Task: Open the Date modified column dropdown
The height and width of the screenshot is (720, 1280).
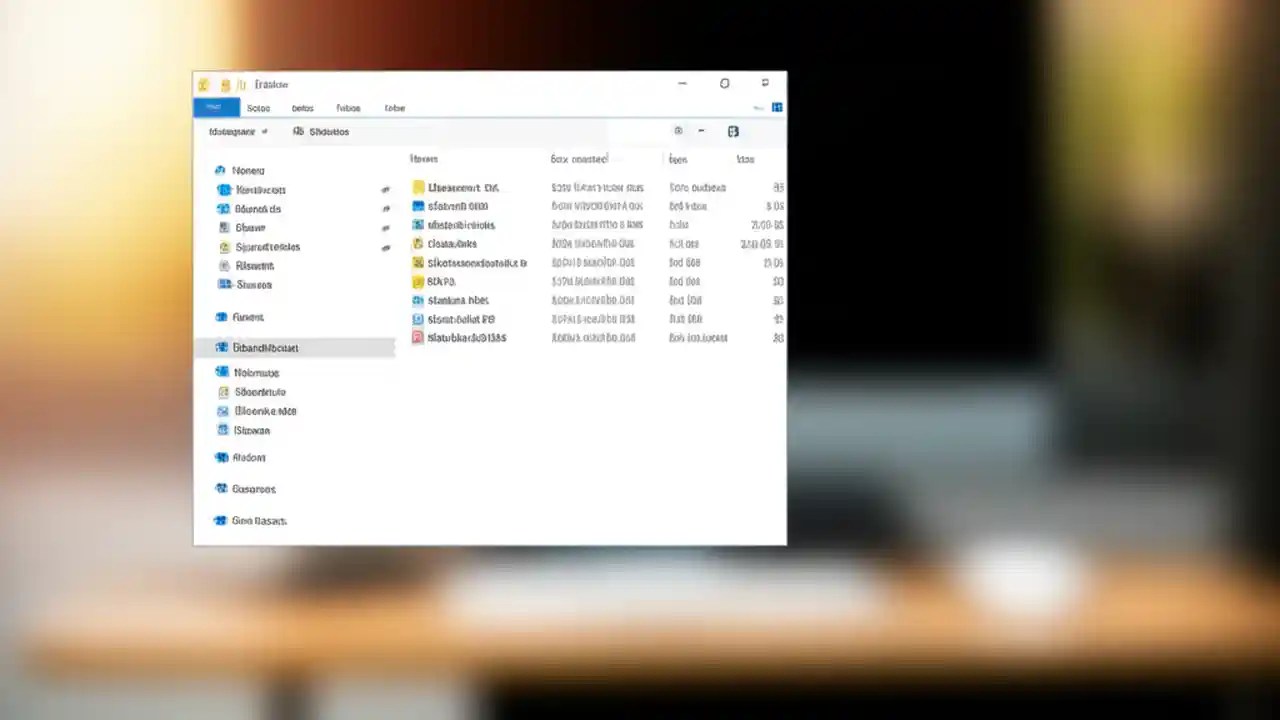Action: 618,159
